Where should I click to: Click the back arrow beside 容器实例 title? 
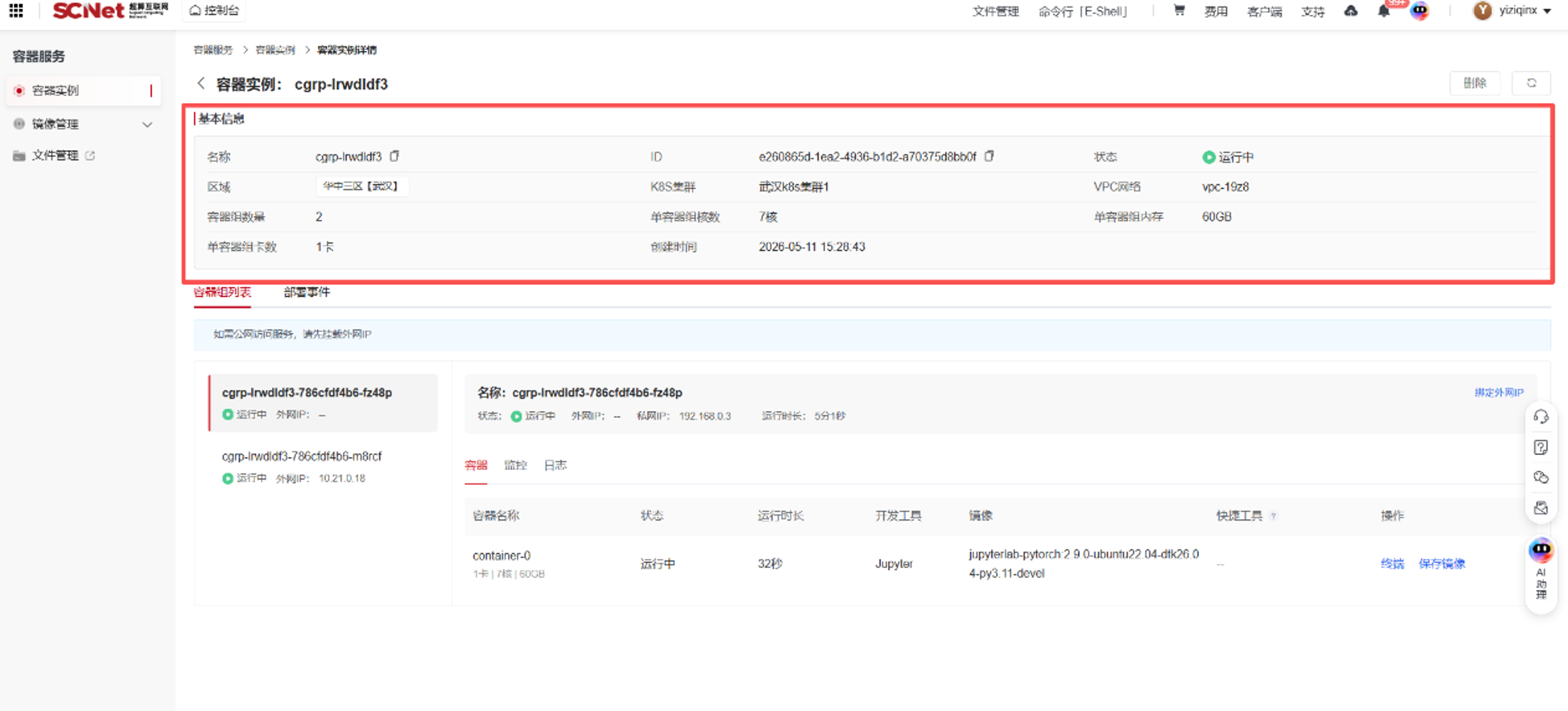pos(201,83)
